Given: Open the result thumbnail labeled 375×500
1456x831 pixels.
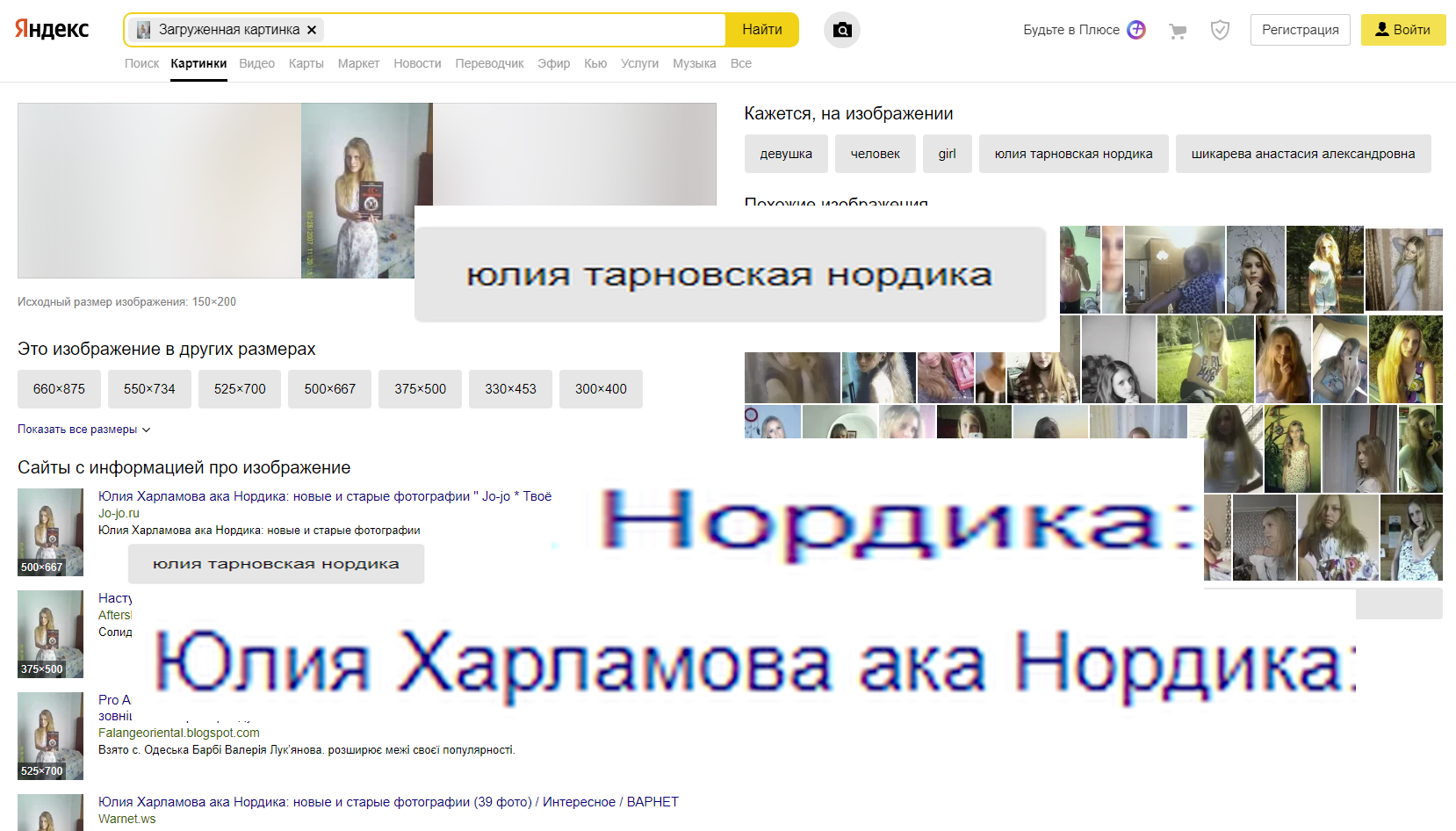Looking at the screenshot, I should (x=50, y=634).
